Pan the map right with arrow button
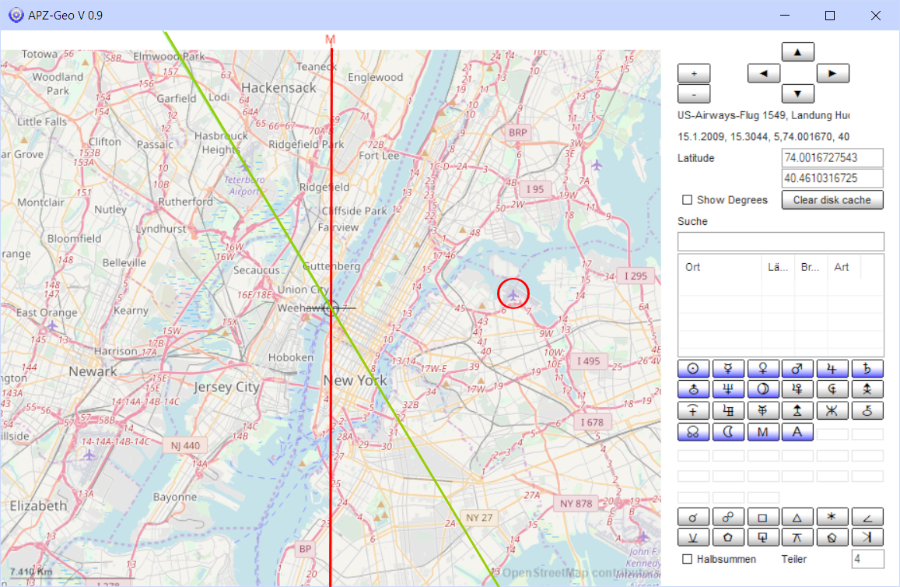This screenshot has width=900, height=587. click(x=833, y=73)
